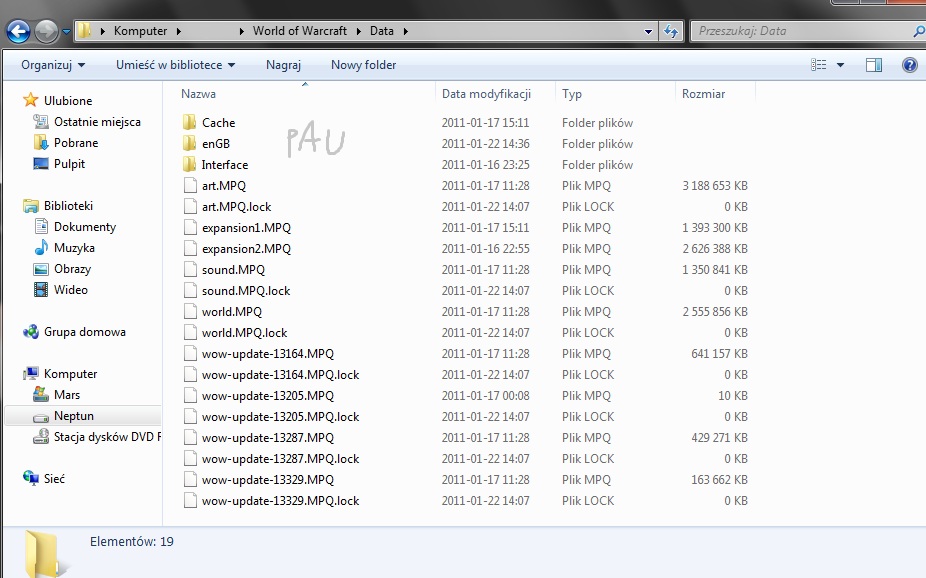Open Stacja dysków DVD drive
Viewport: 926px width, 578px height.
coord(107,437)
